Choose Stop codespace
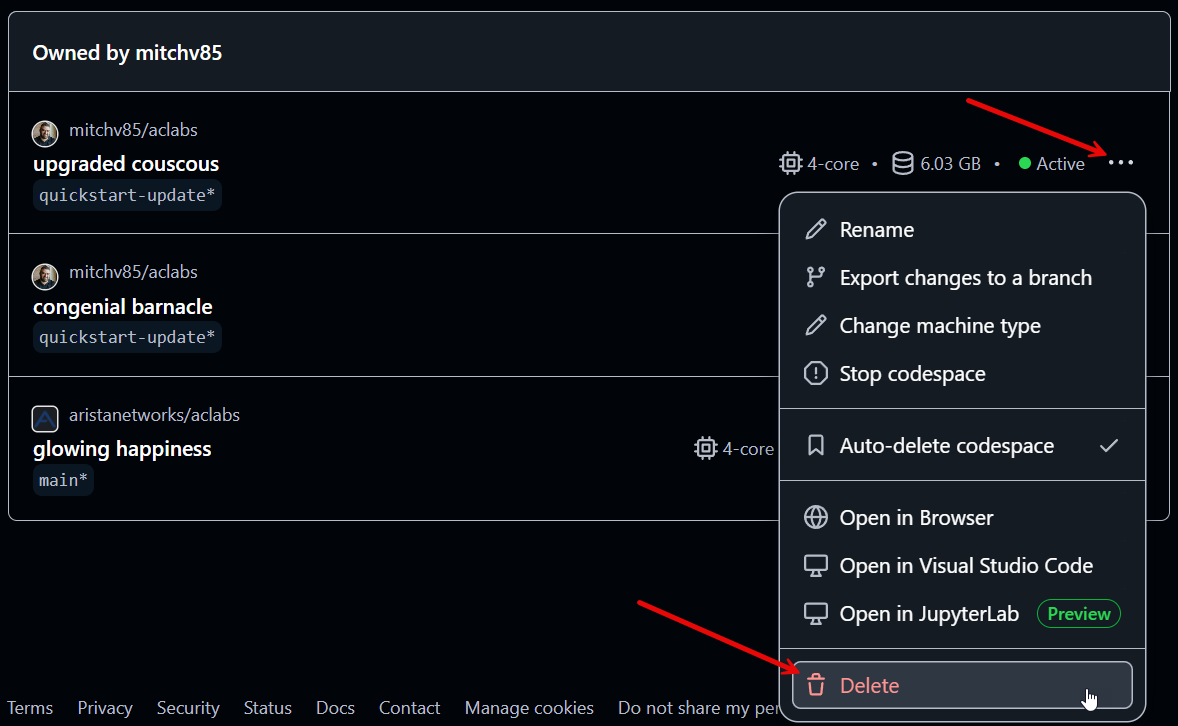The height and width of the screenshot is (726, 1178). pos(962,374)
